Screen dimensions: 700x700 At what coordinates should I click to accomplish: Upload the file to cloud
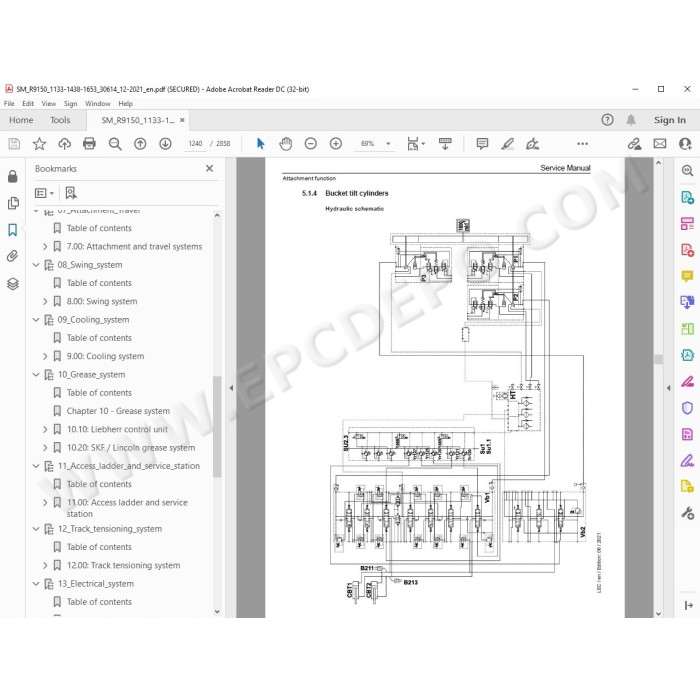tap(65, 144)
